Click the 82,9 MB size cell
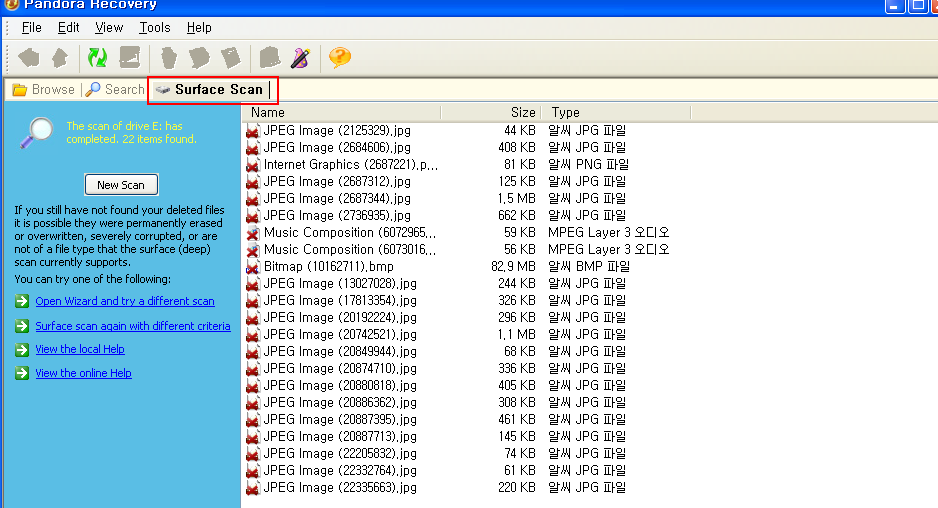Viewport: 938px width, 508px height. [513, 267]
